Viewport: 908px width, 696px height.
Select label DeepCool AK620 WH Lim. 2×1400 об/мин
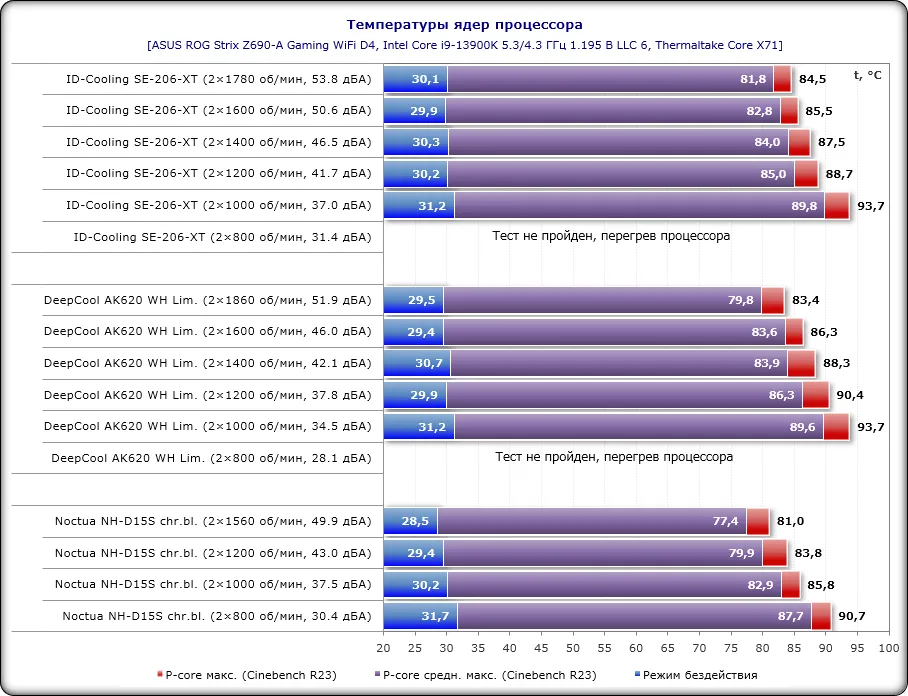pyautogui.click(x=208, y=364)
